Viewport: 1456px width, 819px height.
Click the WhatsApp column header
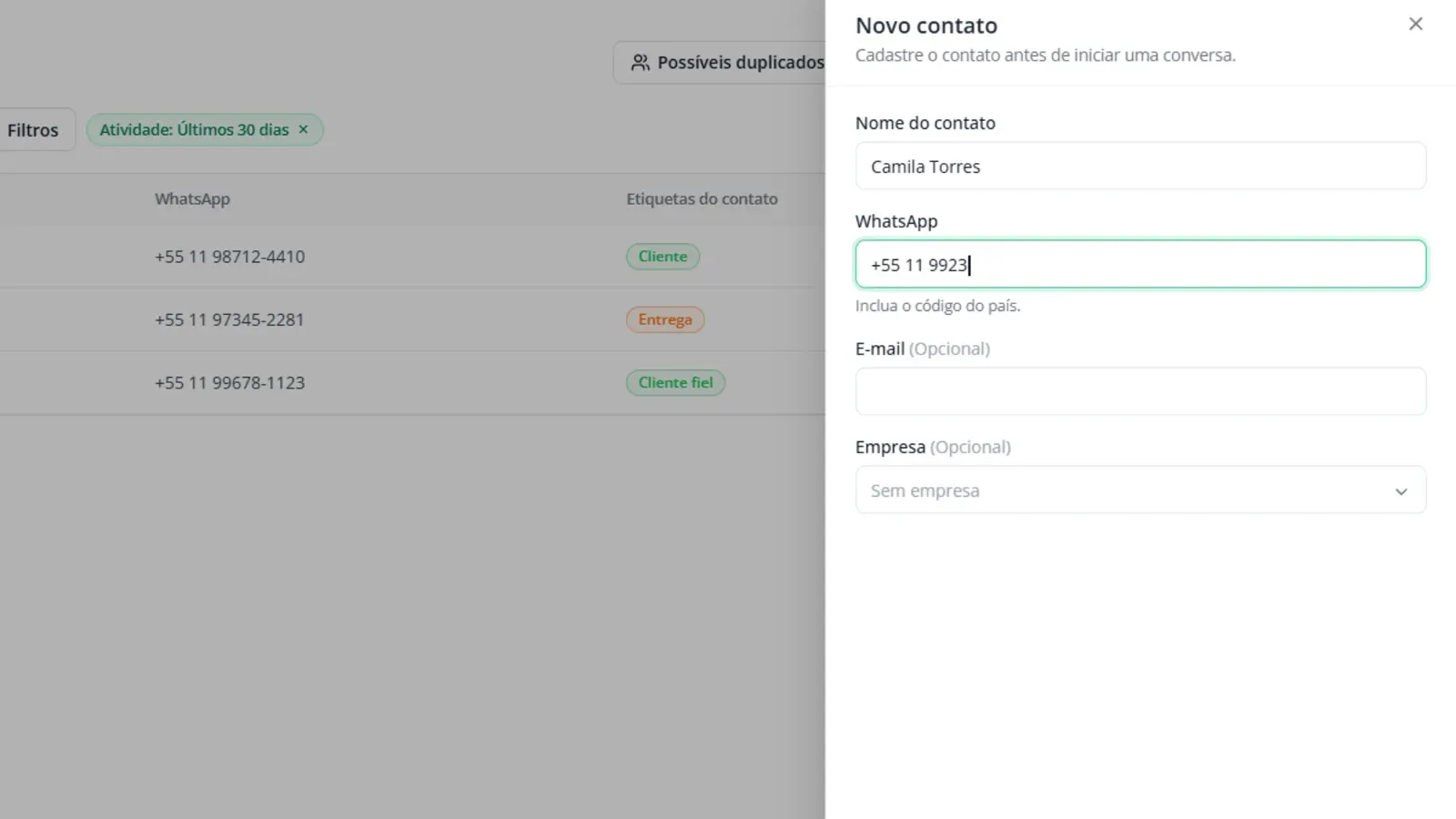click(x=192, y=198)
